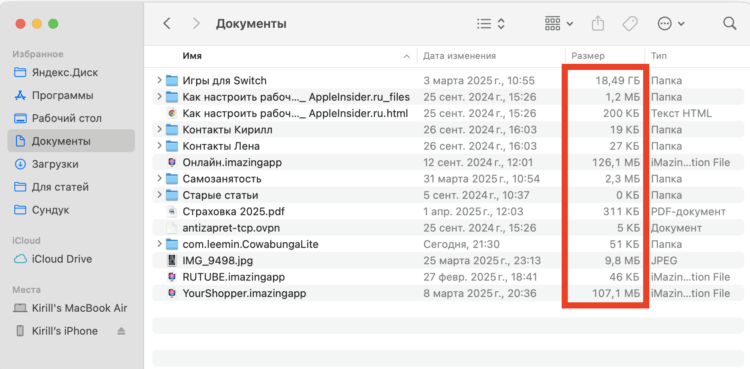Select the antizapret-tcp.ovpn file icon

(x=172, y=228)
